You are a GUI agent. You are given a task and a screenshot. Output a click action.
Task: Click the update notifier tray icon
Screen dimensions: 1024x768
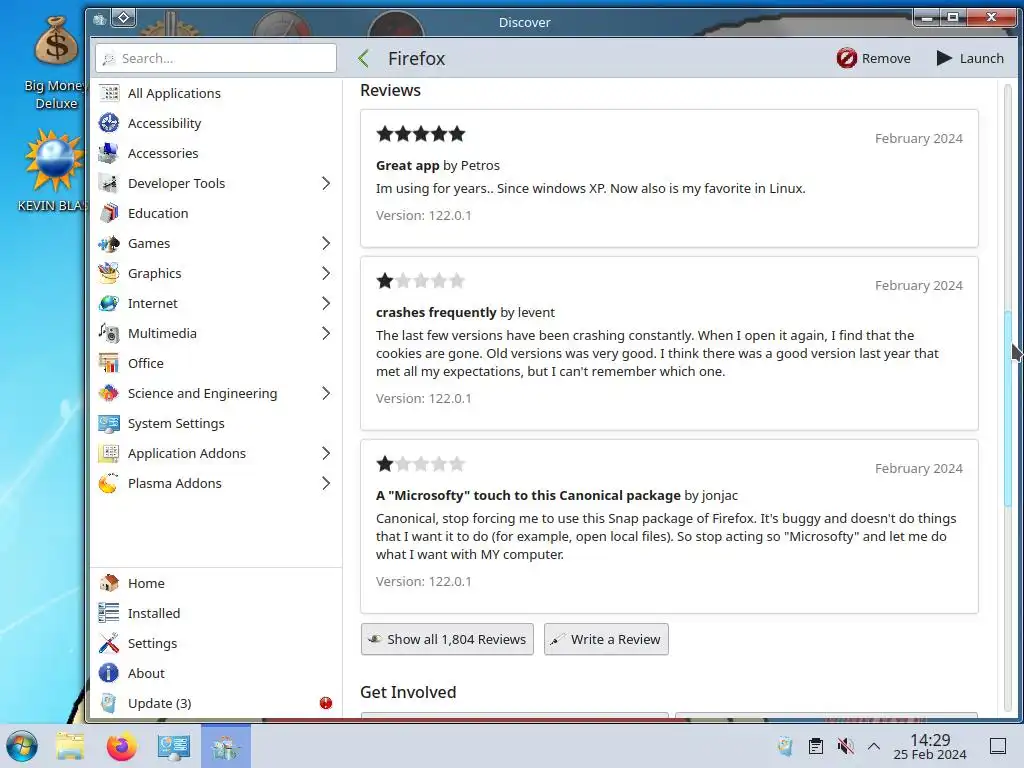pyautogui.click(x=786, y=746)
